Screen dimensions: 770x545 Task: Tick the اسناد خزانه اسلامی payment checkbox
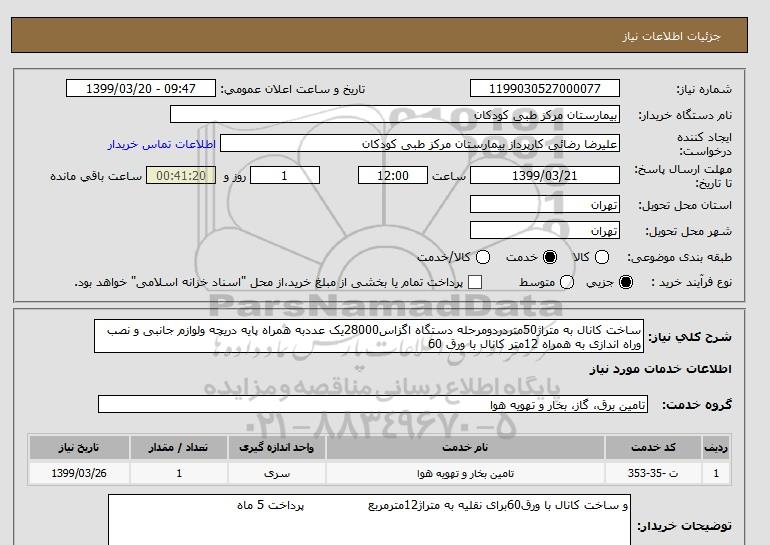point(475,282)
